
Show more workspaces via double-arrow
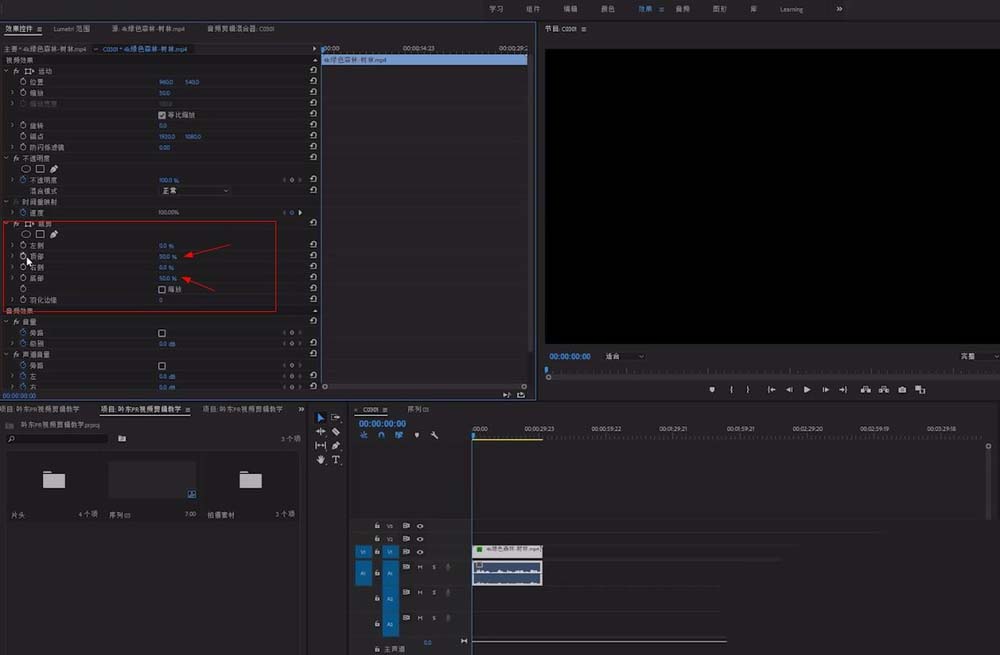839,9
